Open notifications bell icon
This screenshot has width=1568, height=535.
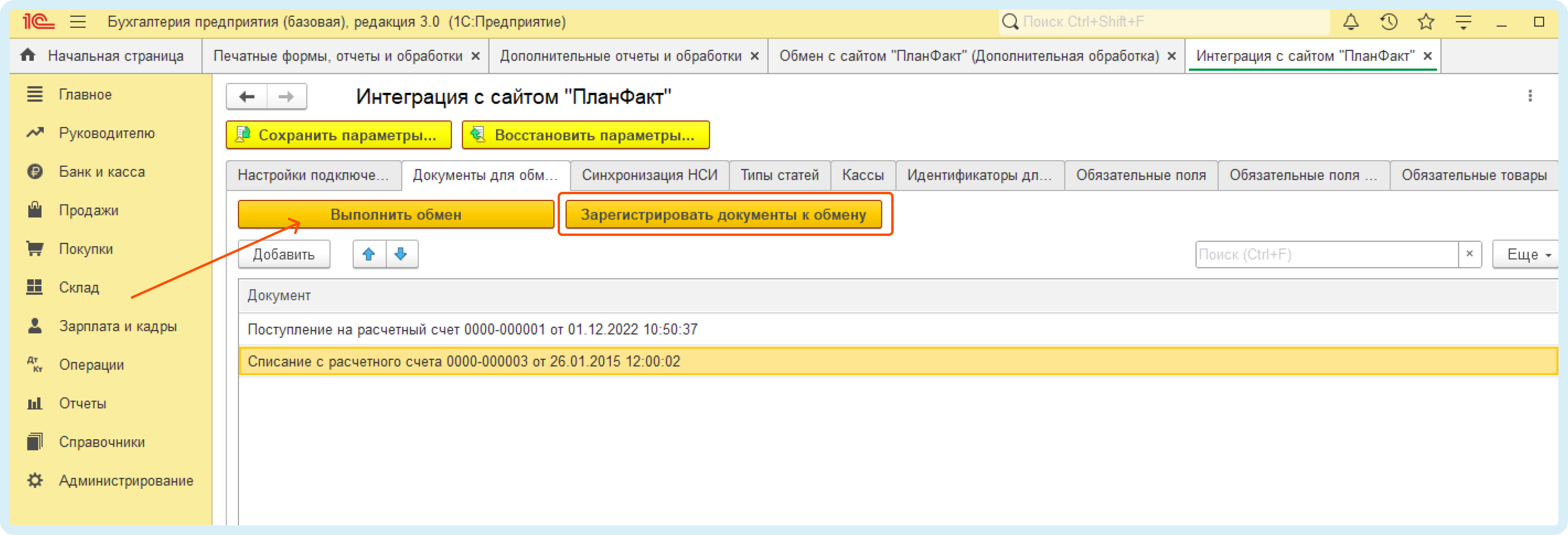click(x=1351, y=23)
